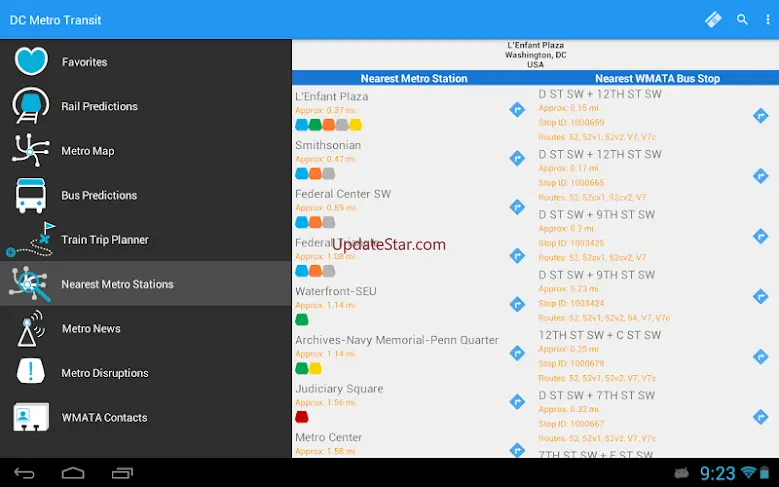Click Wi-Fi indicator in status bar

tap(748, 472)
